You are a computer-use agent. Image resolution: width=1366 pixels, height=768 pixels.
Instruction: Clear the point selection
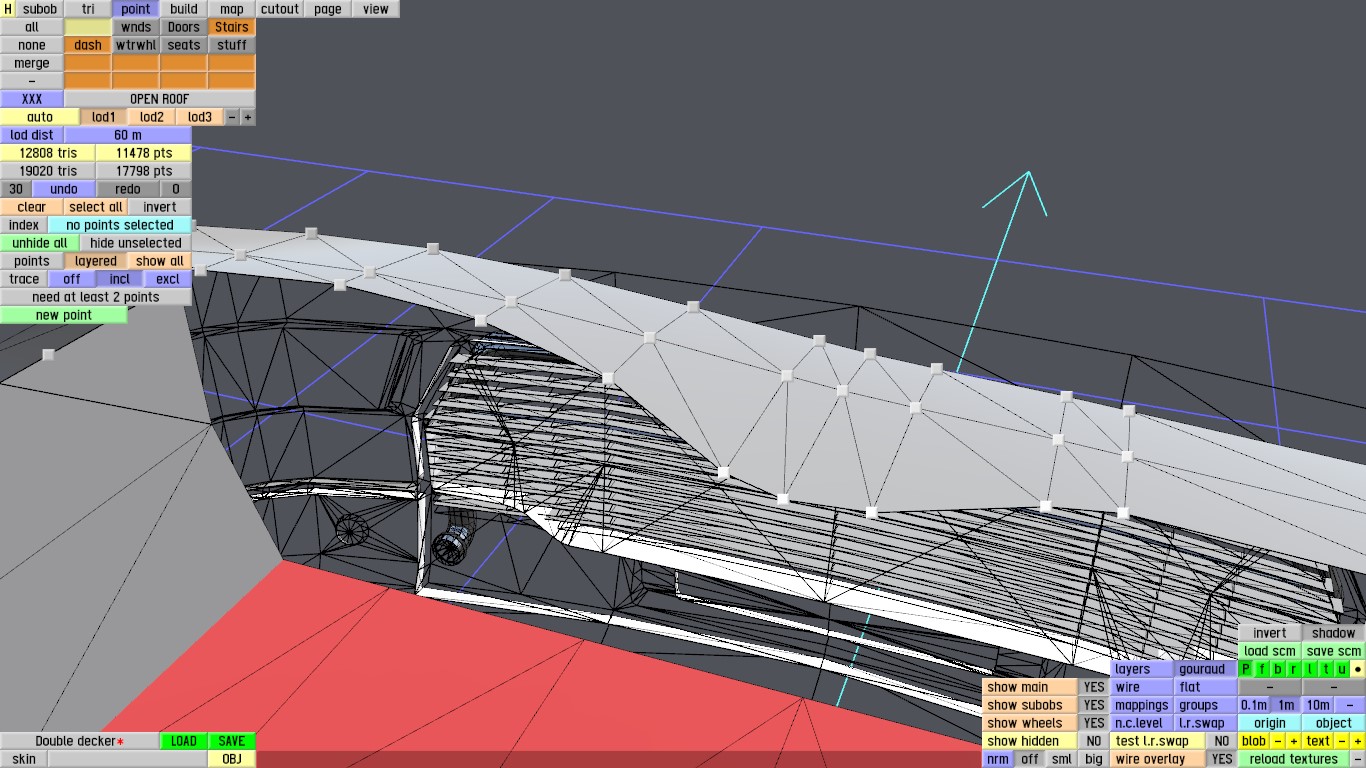point(32,207)
